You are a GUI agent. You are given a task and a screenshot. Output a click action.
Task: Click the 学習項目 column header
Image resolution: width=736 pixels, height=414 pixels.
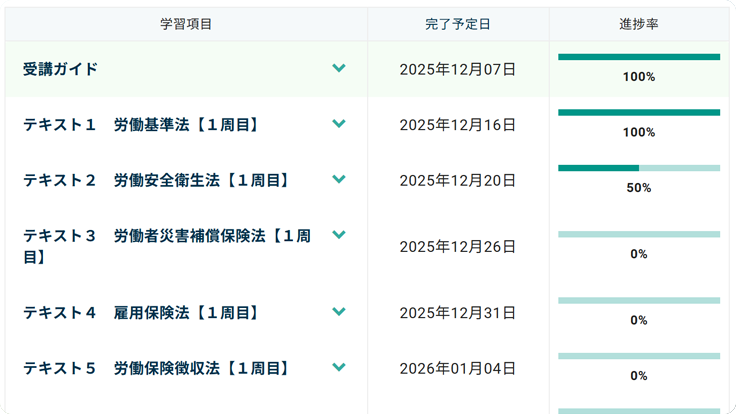click(186, 23)
